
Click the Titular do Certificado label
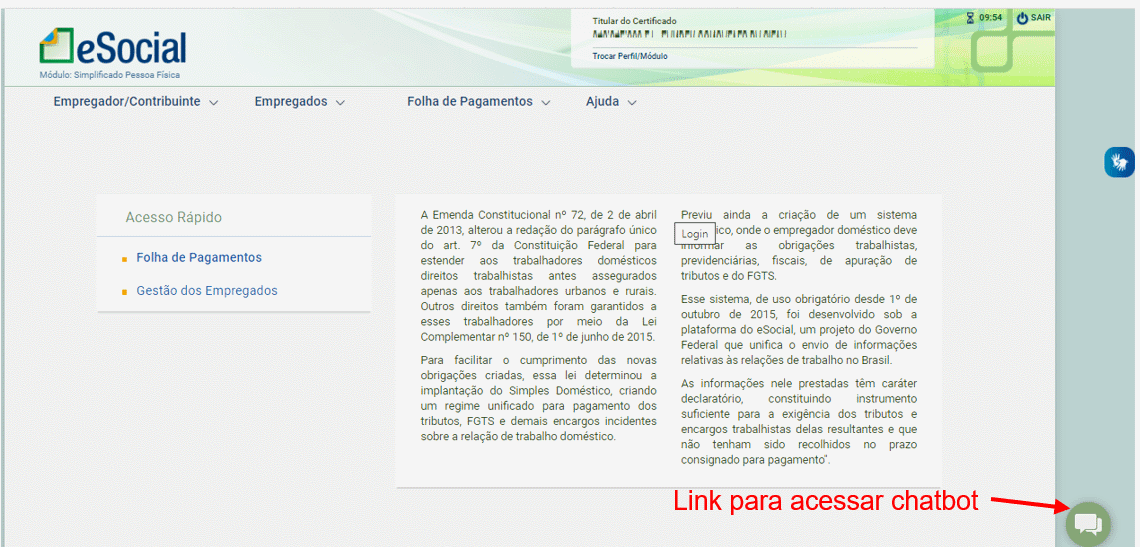pyautogui.click(x=634, y=21)
